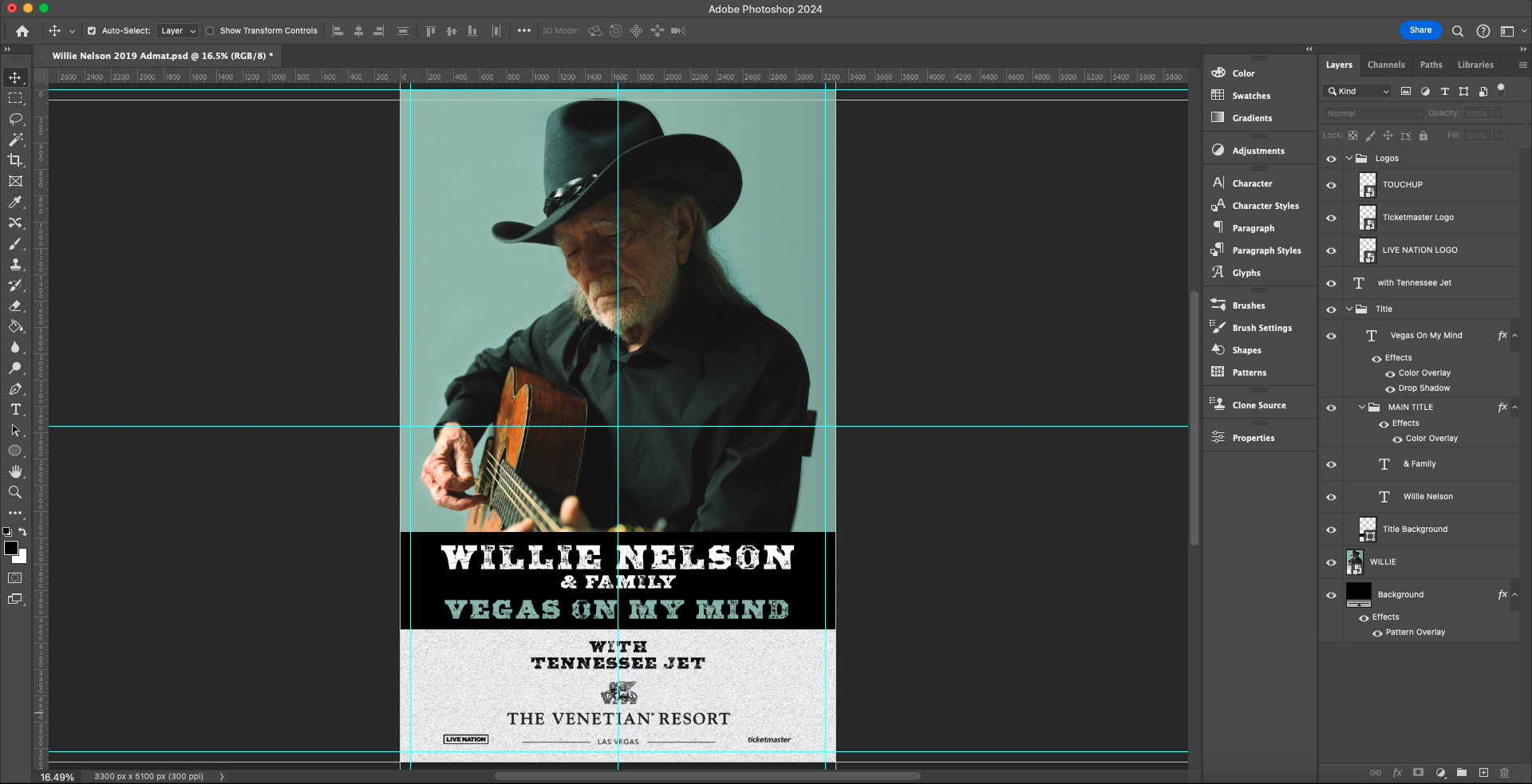Image resolution: width=1532 pixels, height=784 pixels.
Task: Select the Willie Nelson 2019 Admat.psd document tab
Action: 163,56
